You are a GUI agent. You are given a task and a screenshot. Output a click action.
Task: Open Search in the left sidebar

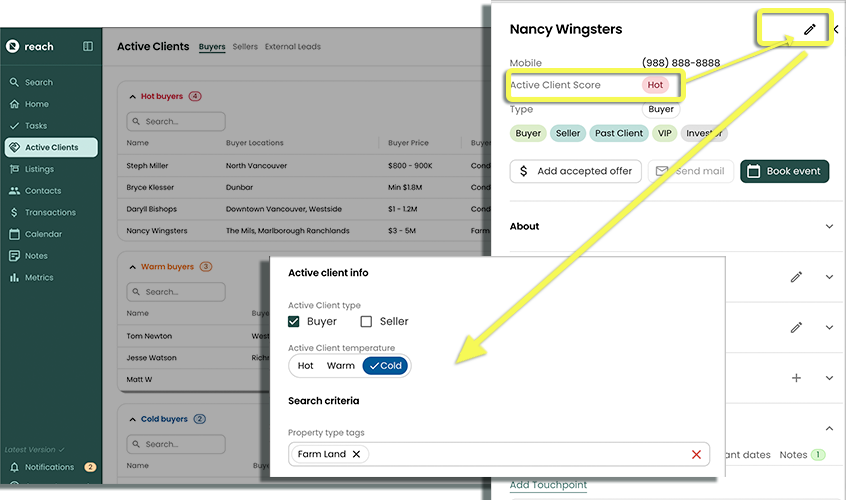point(39,82)
